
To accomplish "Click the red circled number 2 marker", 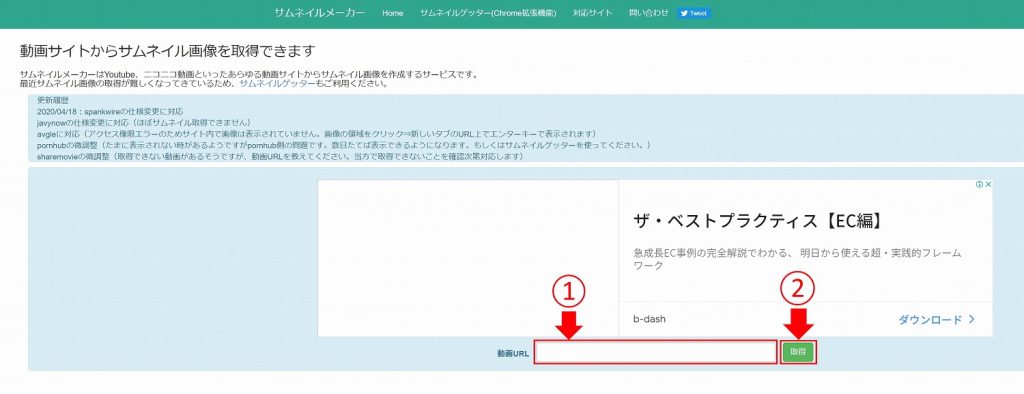I will (798, 290).
